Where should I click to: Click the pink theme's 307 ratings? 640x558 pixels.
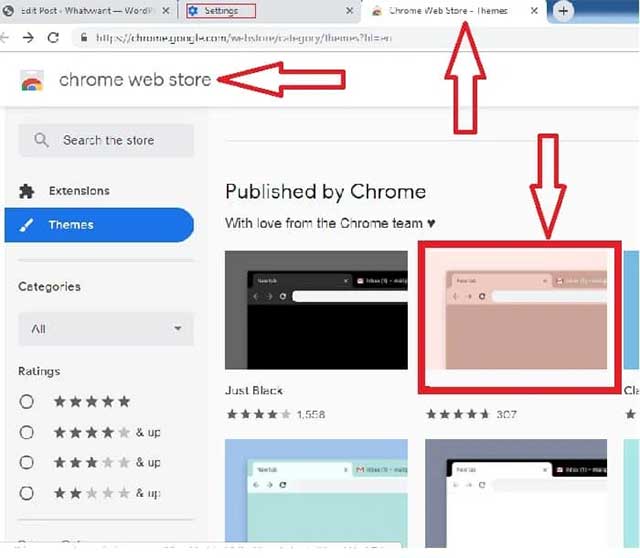click(471, 415)
